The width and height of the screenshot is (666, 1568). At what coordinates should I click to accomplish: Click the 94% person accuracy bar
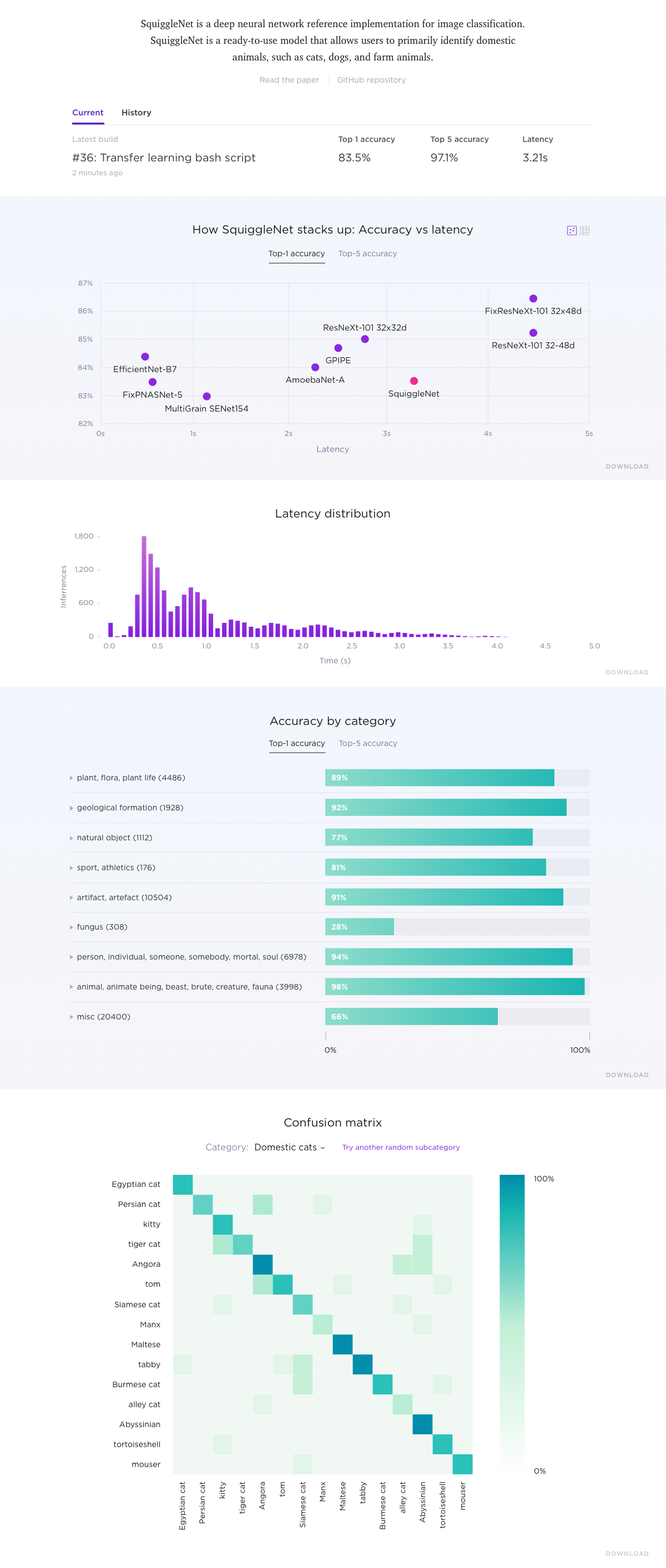click(x=448, y=957)
